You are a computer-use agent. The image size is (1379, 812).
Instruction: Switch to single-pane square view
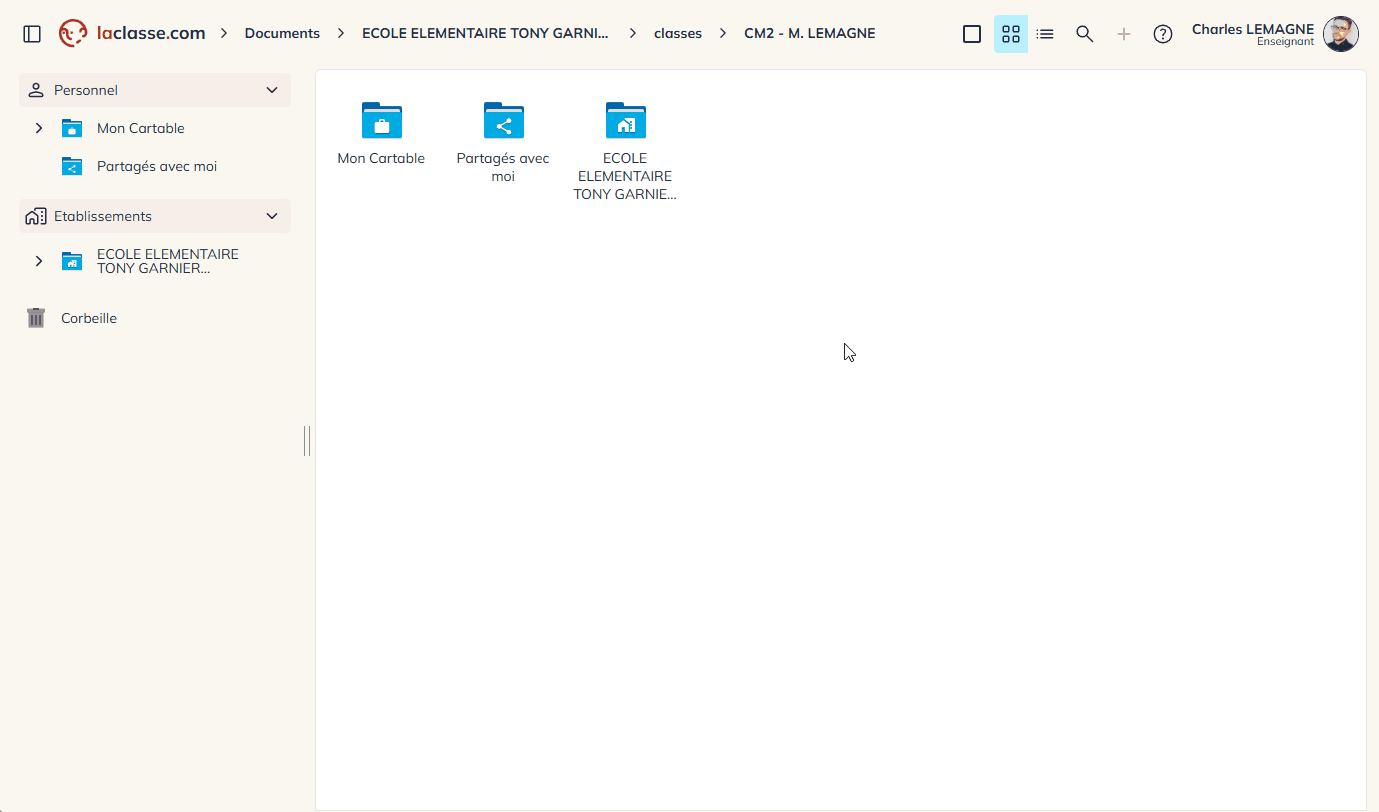coord(972,34)
